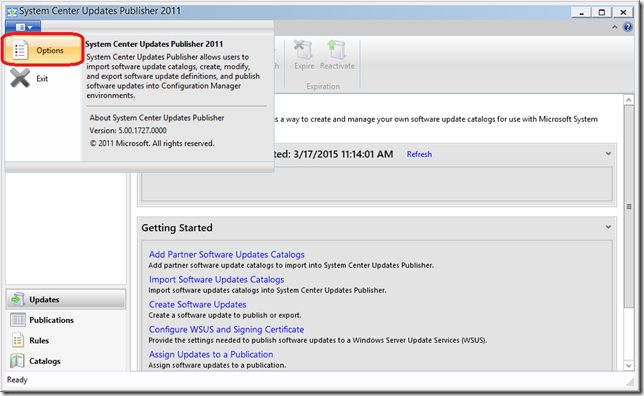Image resolution: width=644 pixels, height=396 pixels.
Task: Click the Getting Started heading
Action: pyautogui.click(x=177, y=228)
